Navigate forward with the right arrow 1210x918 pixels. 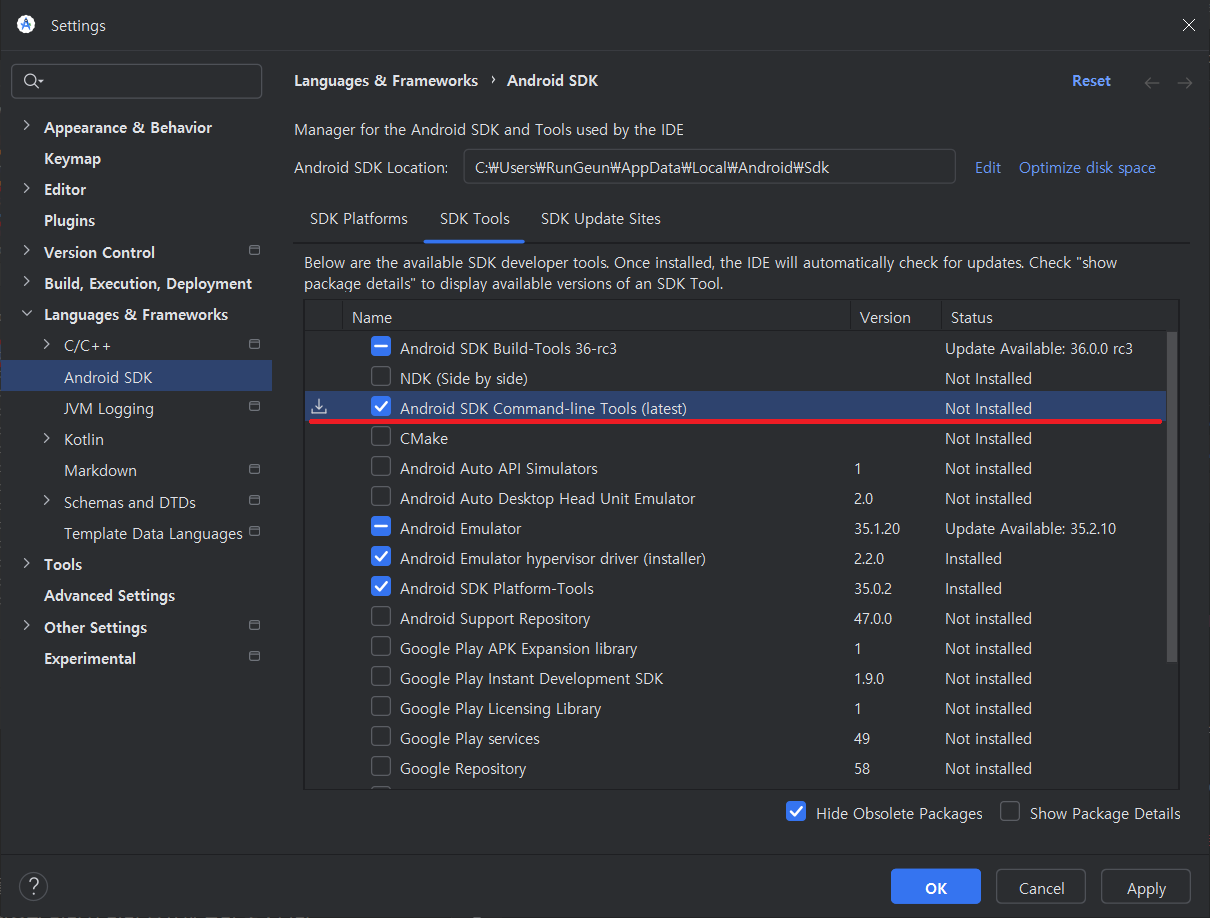1185,82
